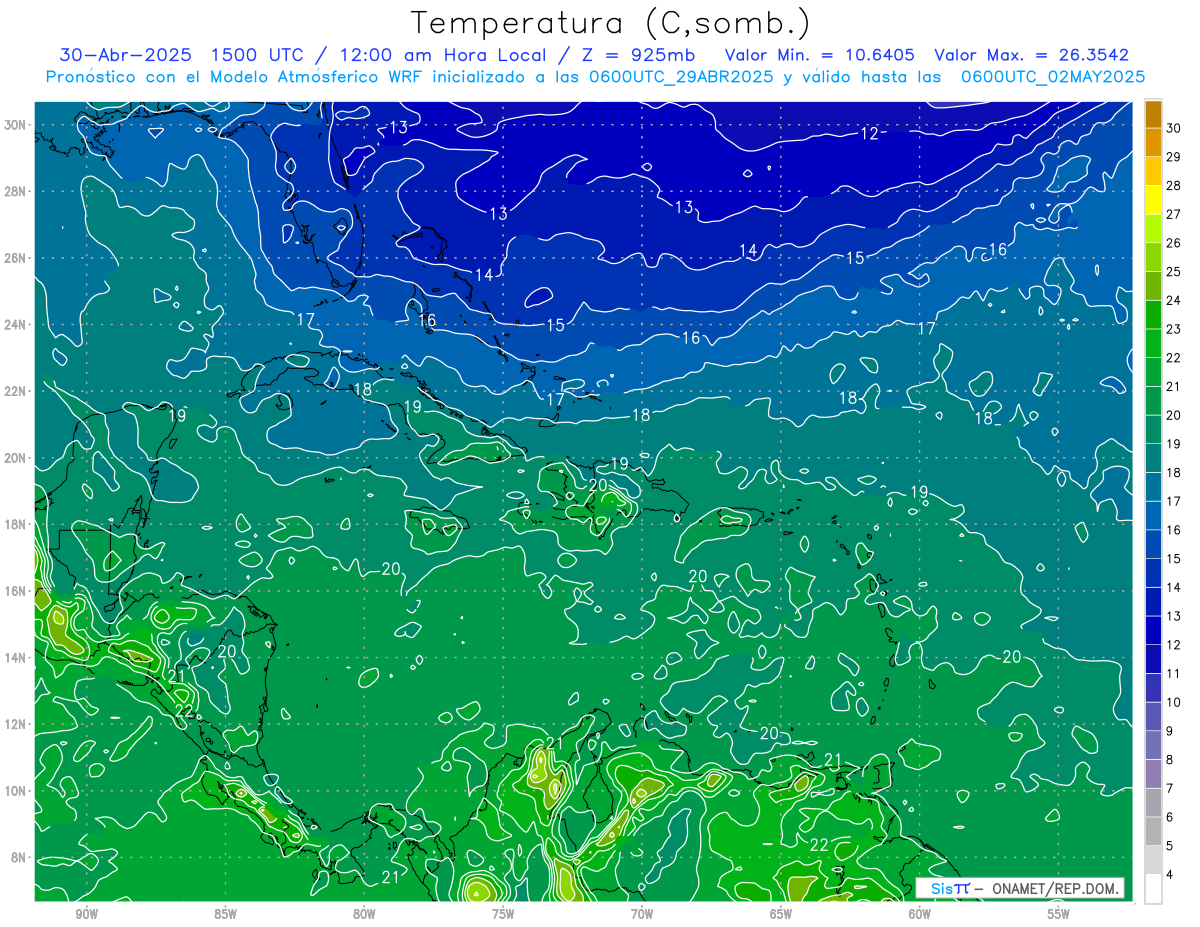The height and width of the screenshot is (927, 1200).
Task: Click the 80W longitude axis label
Action: (x=364, y=914)
